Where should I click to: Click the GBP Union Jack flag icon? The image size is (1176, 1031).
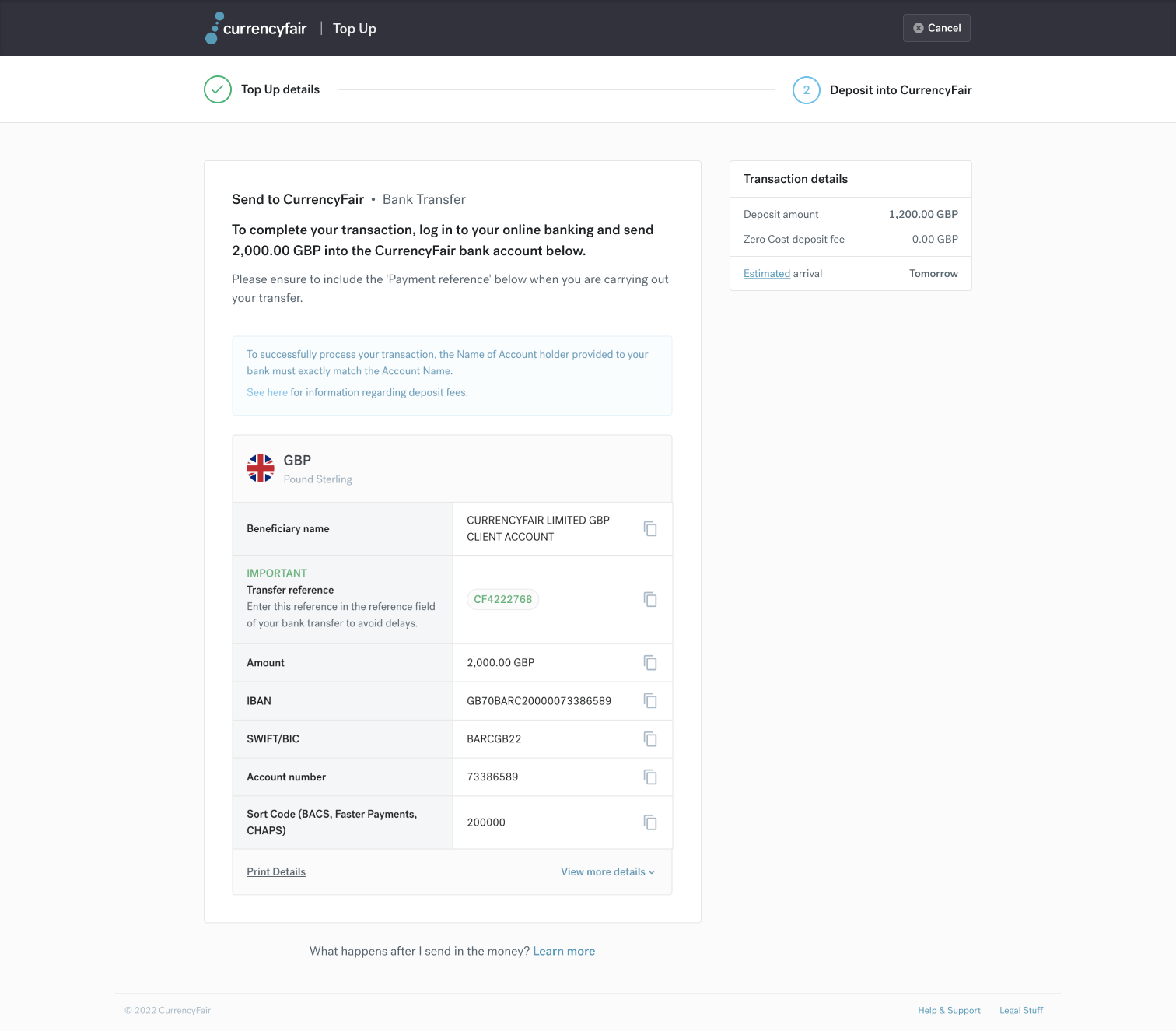pos(261,468)
